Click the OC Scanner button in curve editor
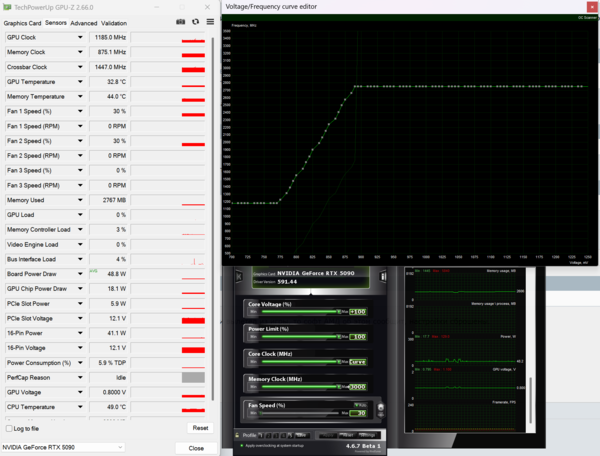This screenshot has height=456, width=600. (x=588, y=18)
